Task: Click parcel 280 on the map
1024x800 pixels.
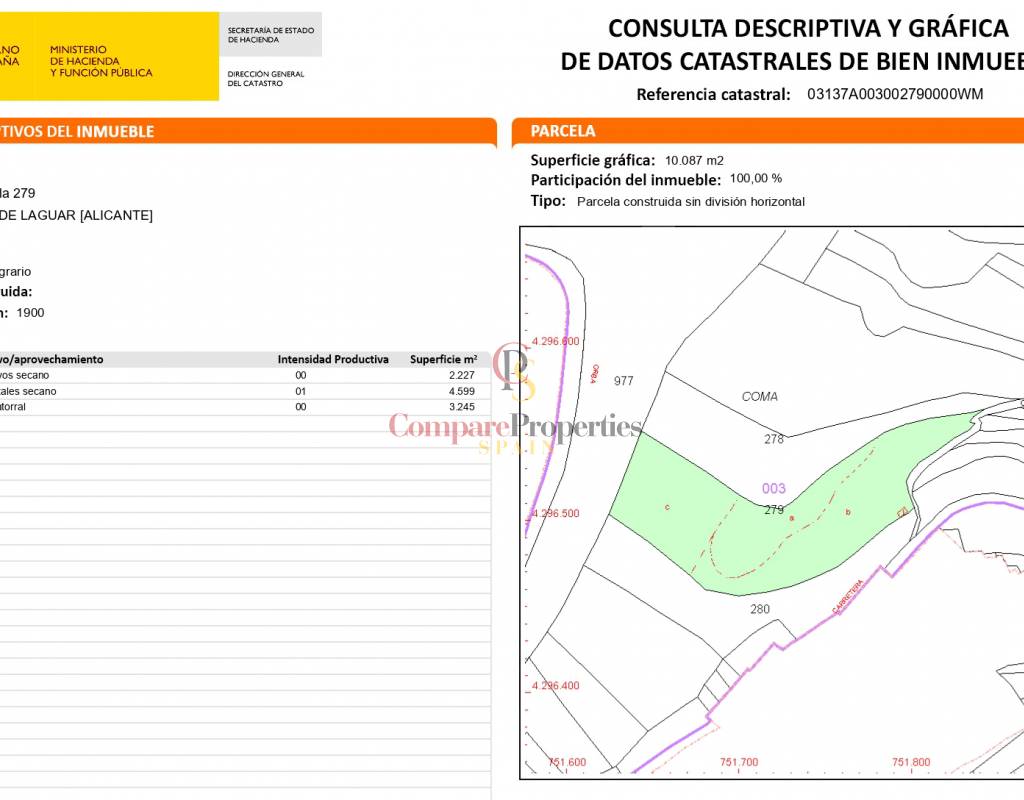Action: click(760, 608)
